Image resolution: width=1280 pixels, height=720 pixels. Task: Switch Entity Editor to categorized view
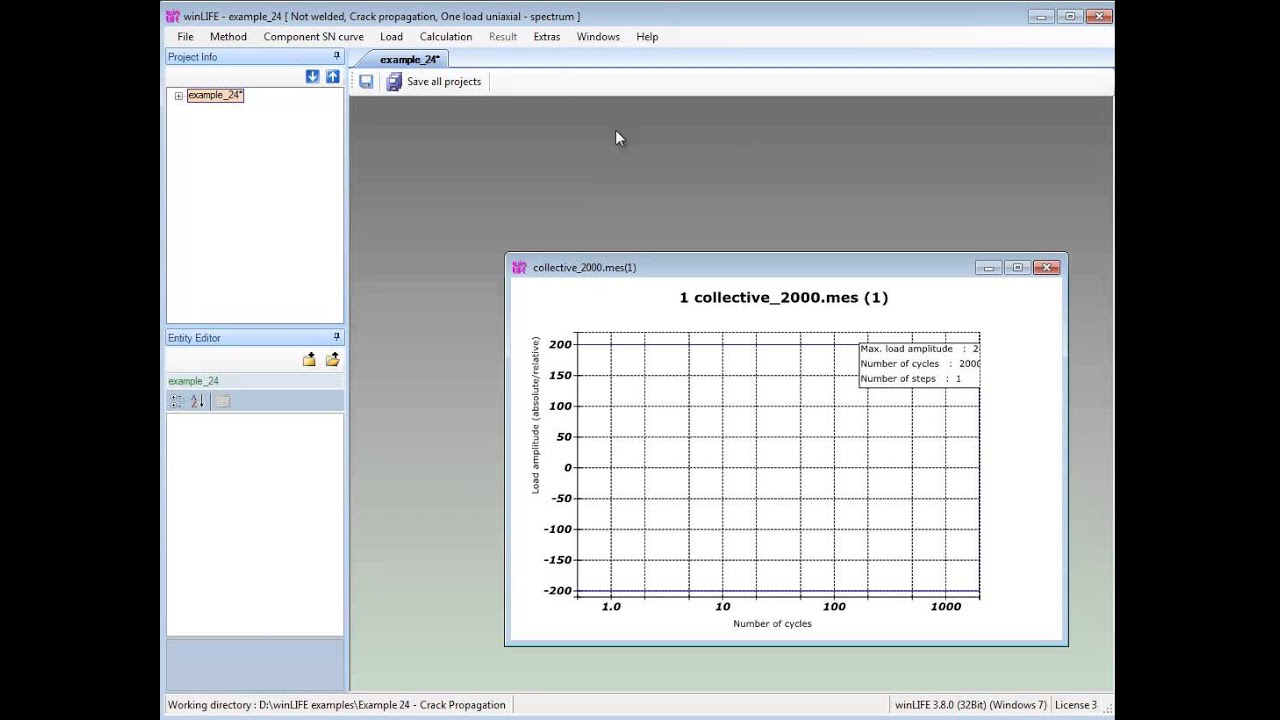pos(177,401)
